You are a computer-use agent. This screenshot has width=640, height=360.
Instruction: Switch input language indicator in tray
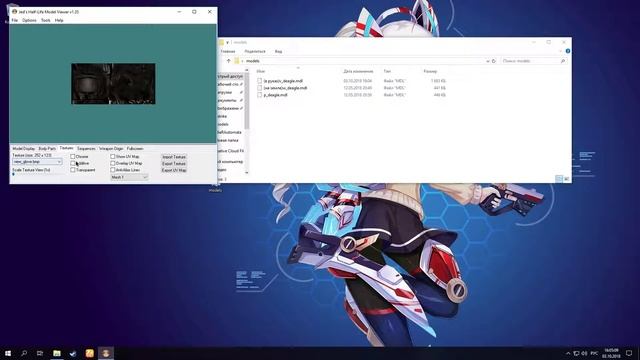click(x=594, y=353)
